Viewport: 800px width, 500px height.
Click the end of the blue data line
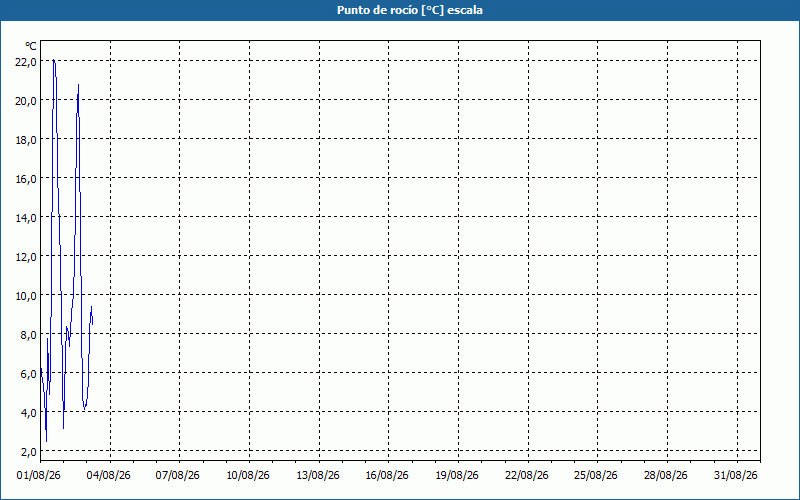click(92, 323)
